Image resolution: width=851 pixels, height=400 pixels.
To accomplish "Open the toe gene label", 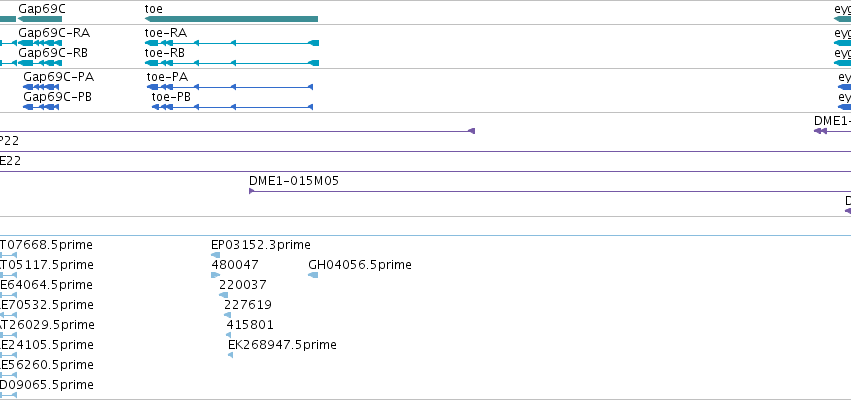I will point(154,9).
